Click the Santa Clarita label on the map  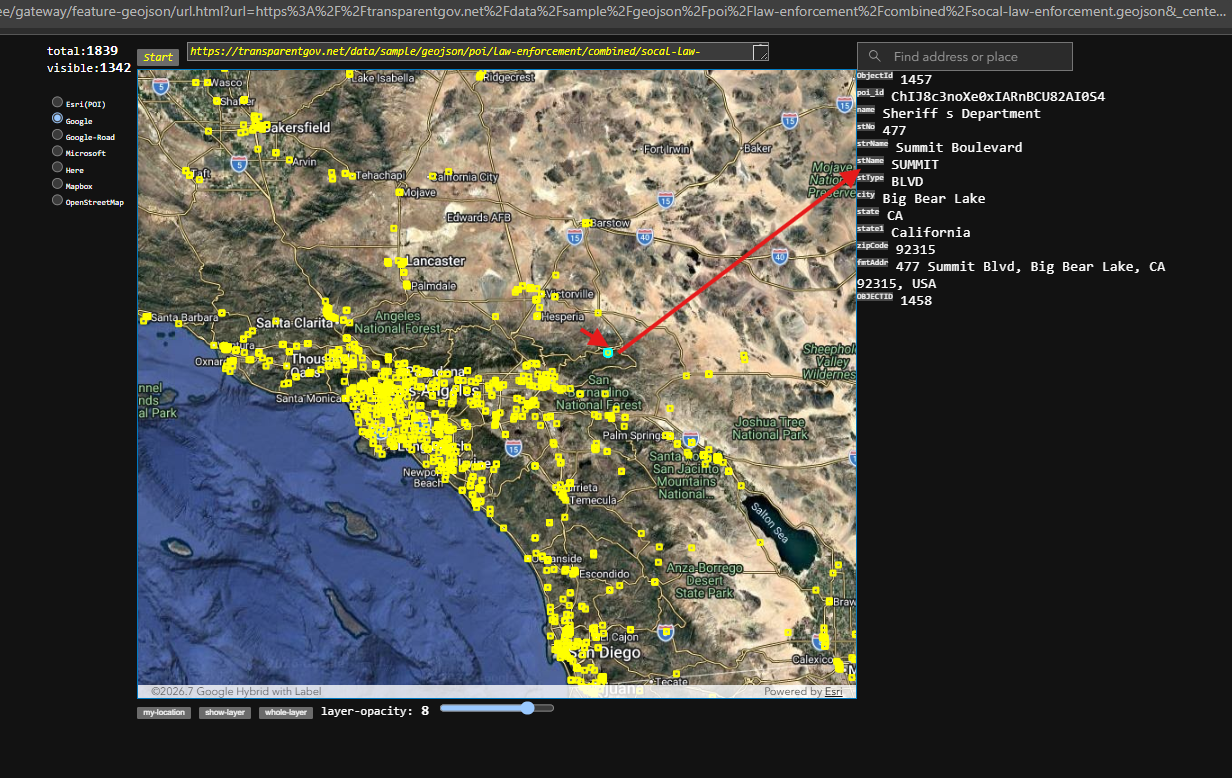tap(294, 323)
